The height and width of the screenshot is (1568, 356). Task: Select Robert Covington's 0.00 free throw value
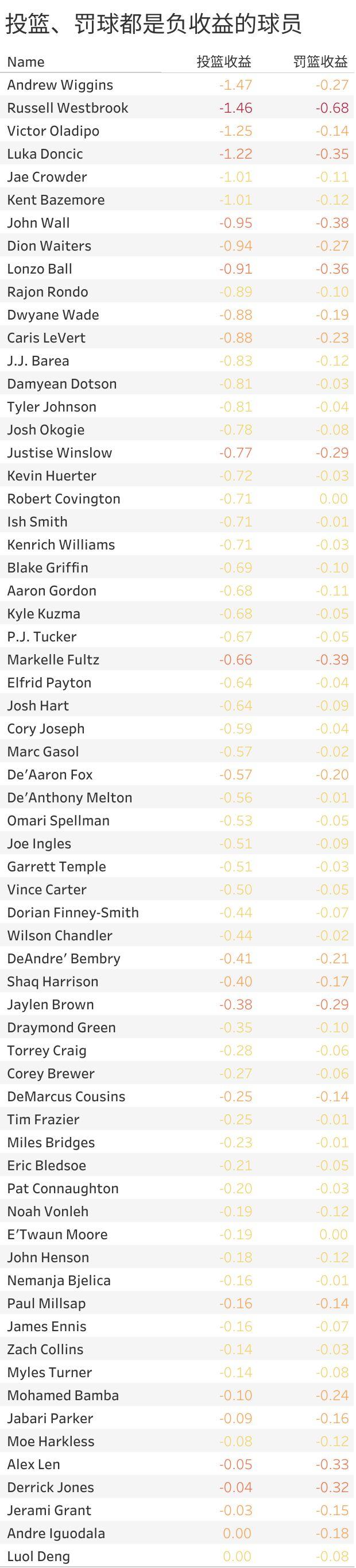(x=334, y=499)
